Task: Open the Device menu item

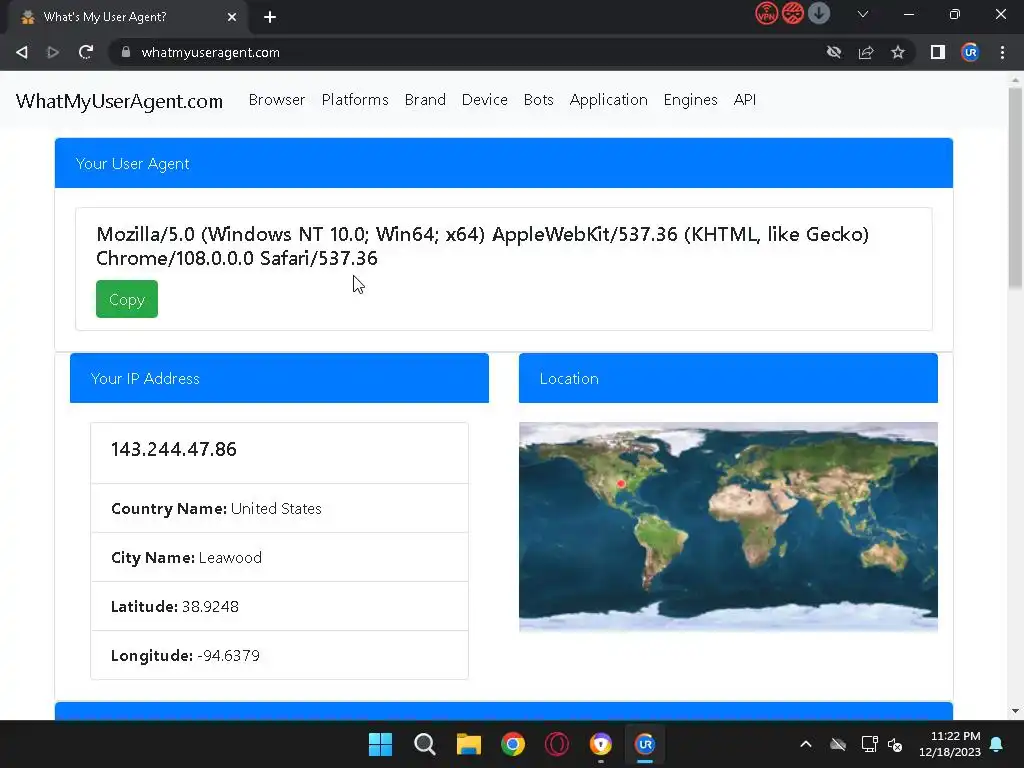Action: coord(485,100)
